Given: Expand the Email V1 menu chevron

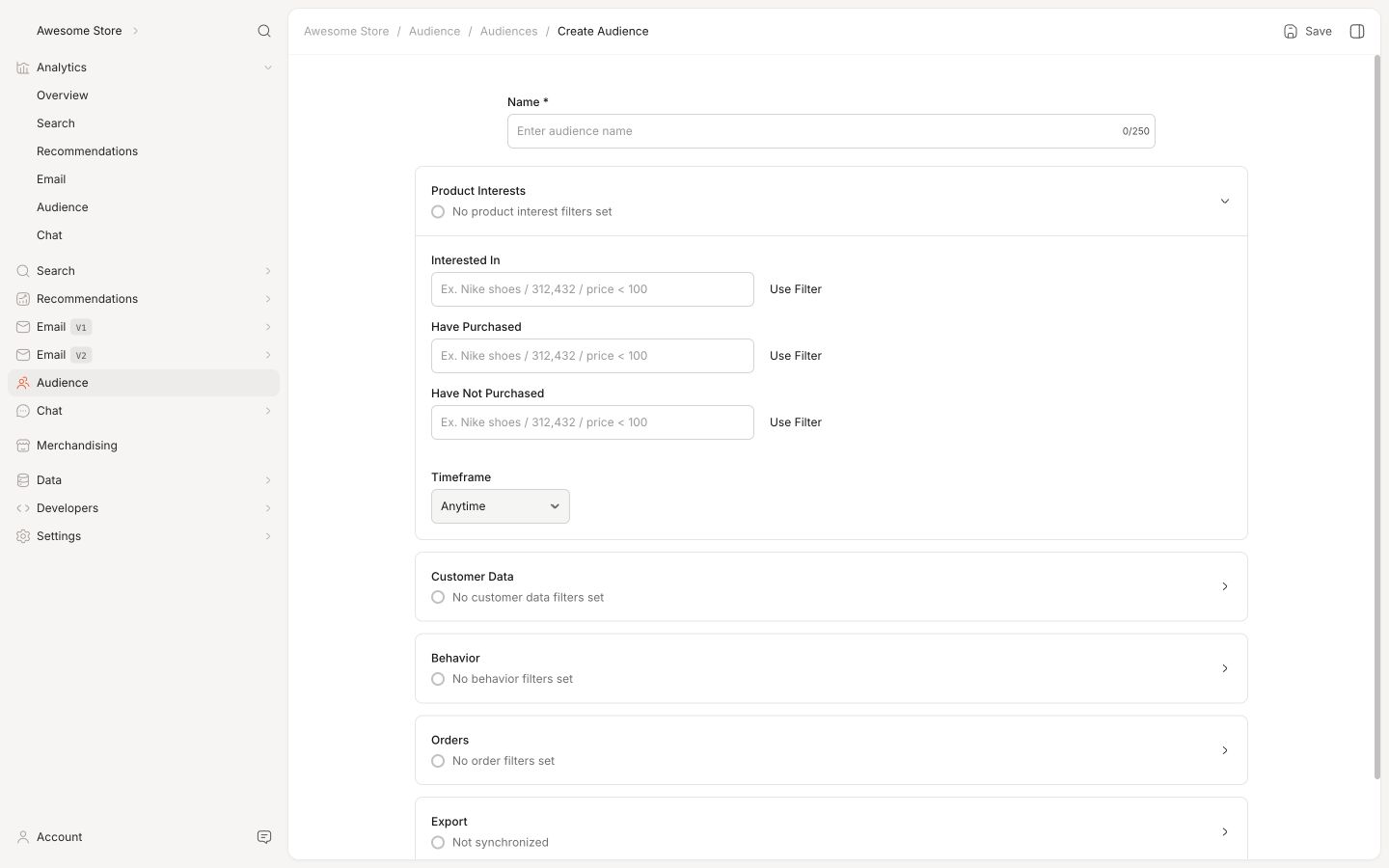Looking at the screenshot, I should point(268,327).
